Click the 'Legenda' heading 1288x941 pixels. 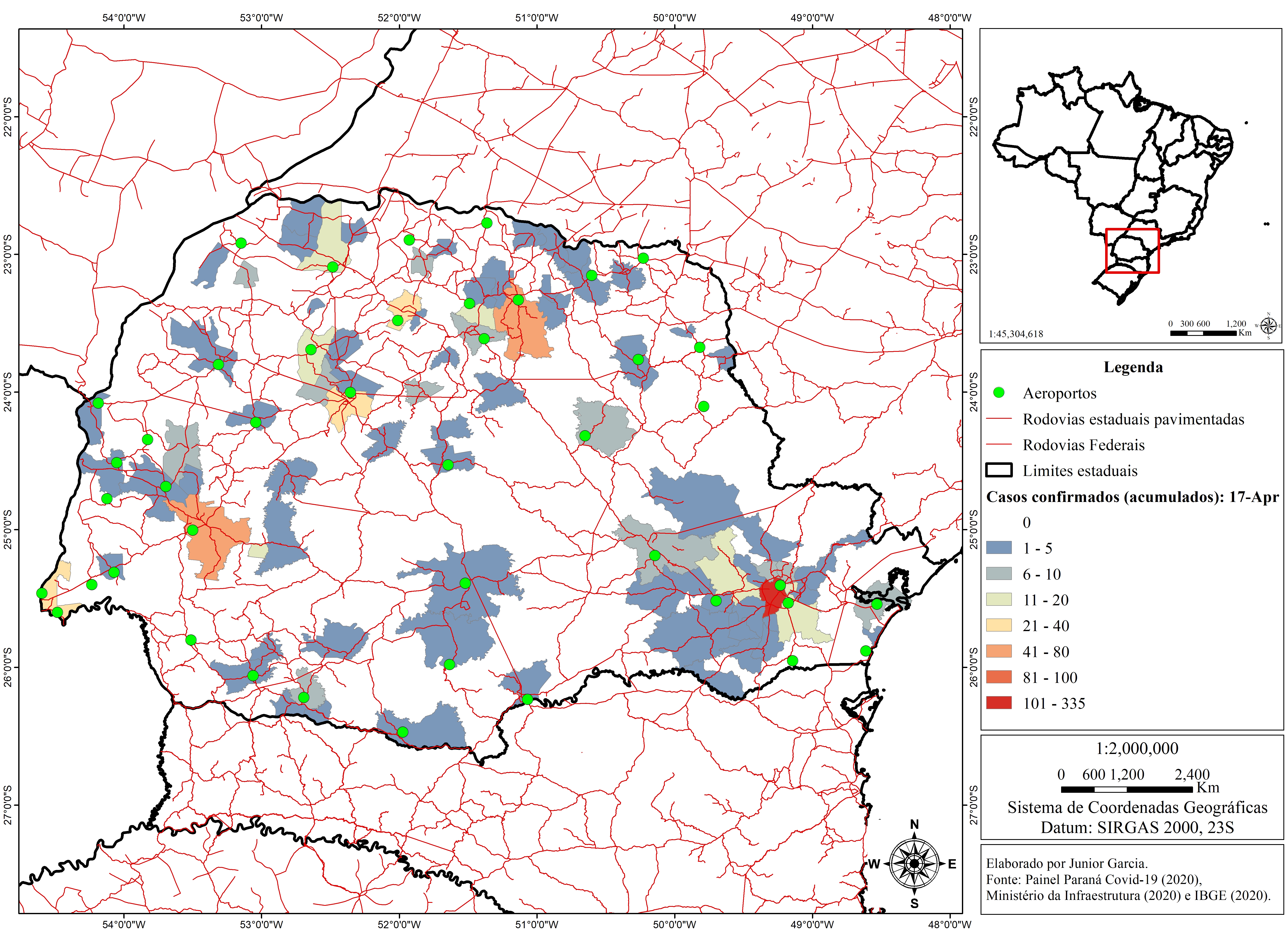(1133, 367)
